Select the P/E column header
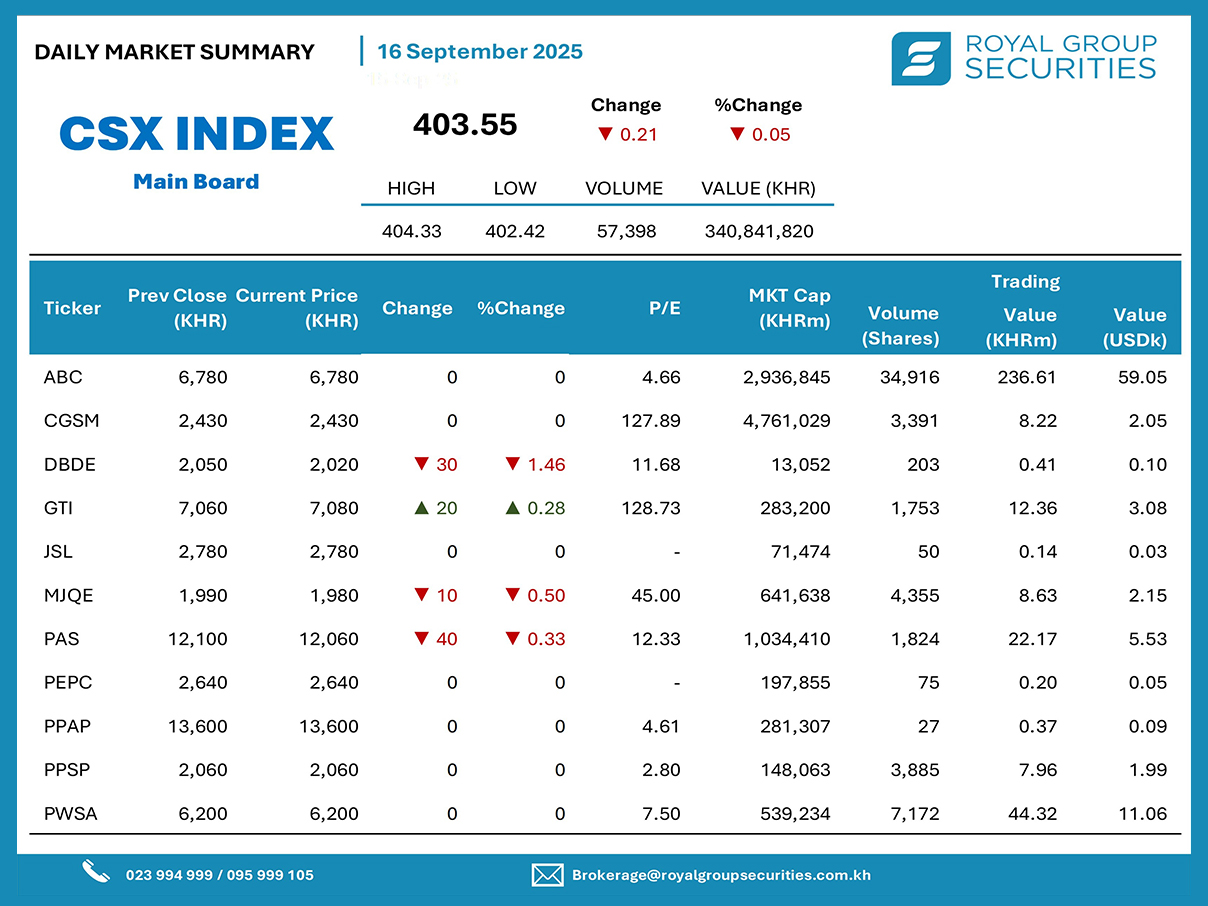 (x=664, y=308)
